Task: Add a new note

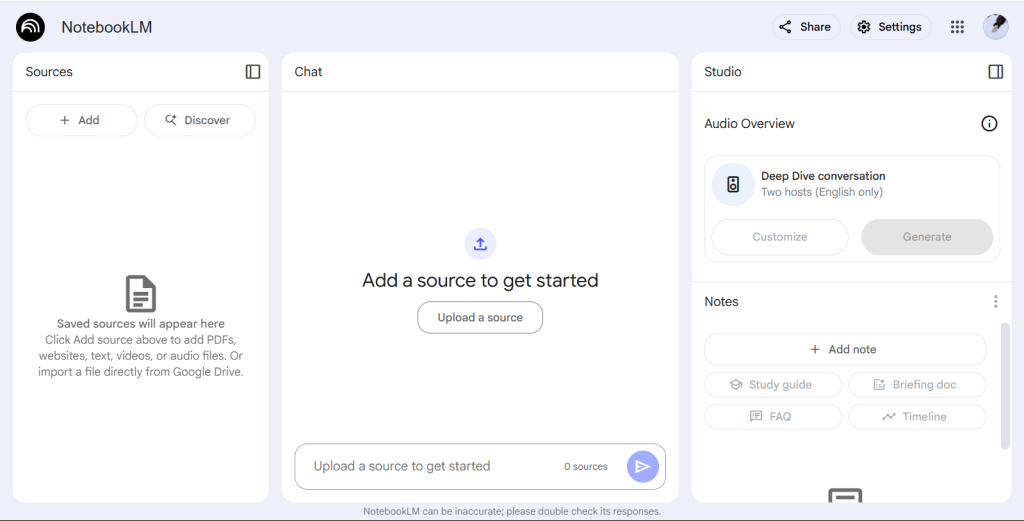Action: pyautogui.click(x=845, y=349)
